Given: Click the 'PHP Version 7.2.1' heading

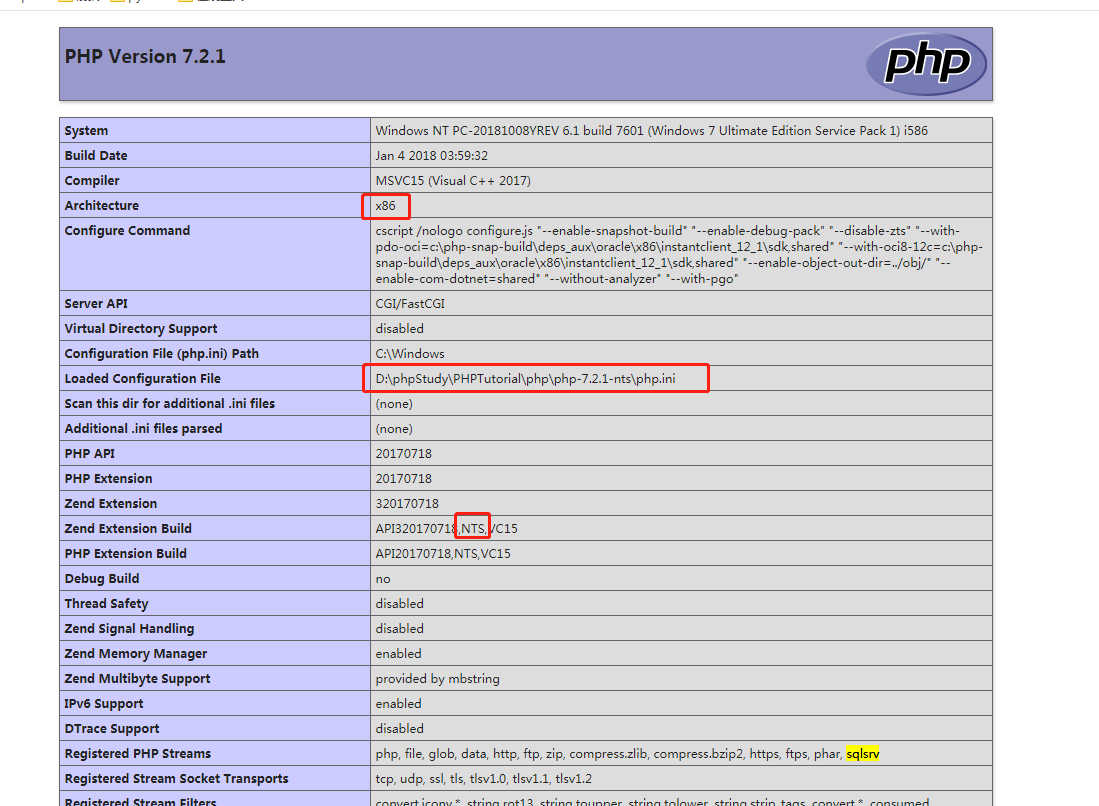Looking at the screenshot, I should click(145, 57).
